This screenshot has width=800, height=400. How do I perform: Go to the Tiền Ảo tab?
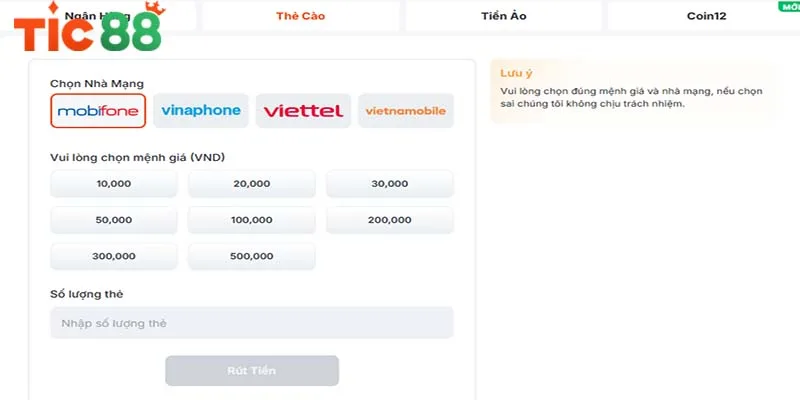point(501,16)
